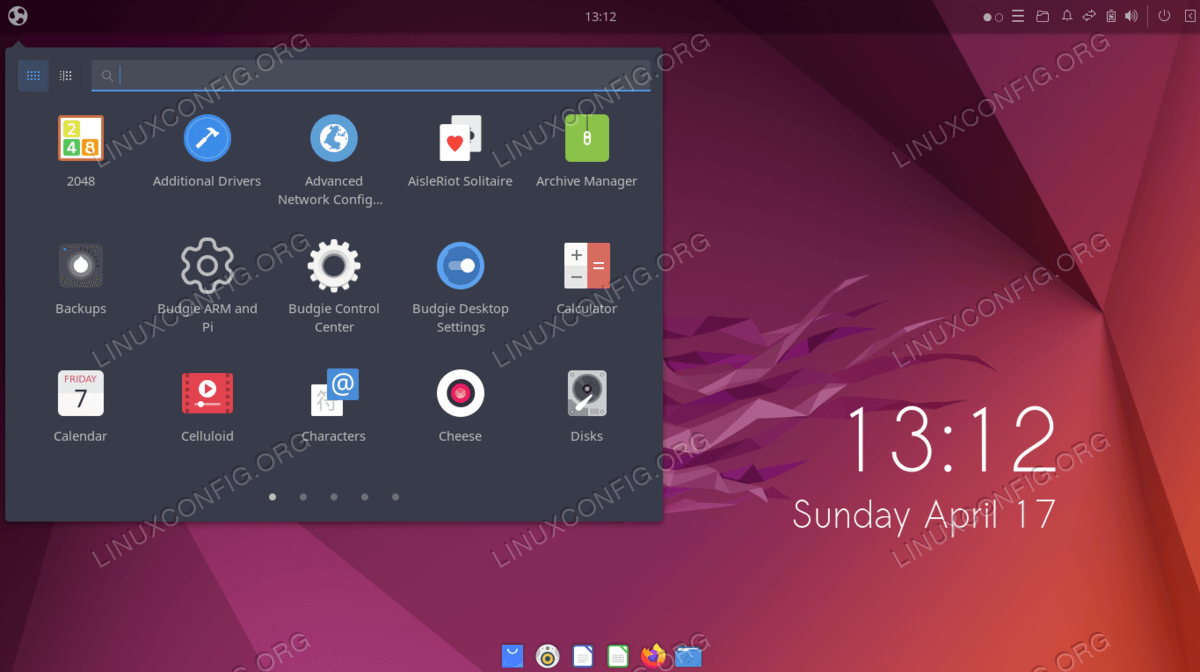Launch Additional Drivers
The height and width of the screenshot is (672, 1200).
coord(207,151)
